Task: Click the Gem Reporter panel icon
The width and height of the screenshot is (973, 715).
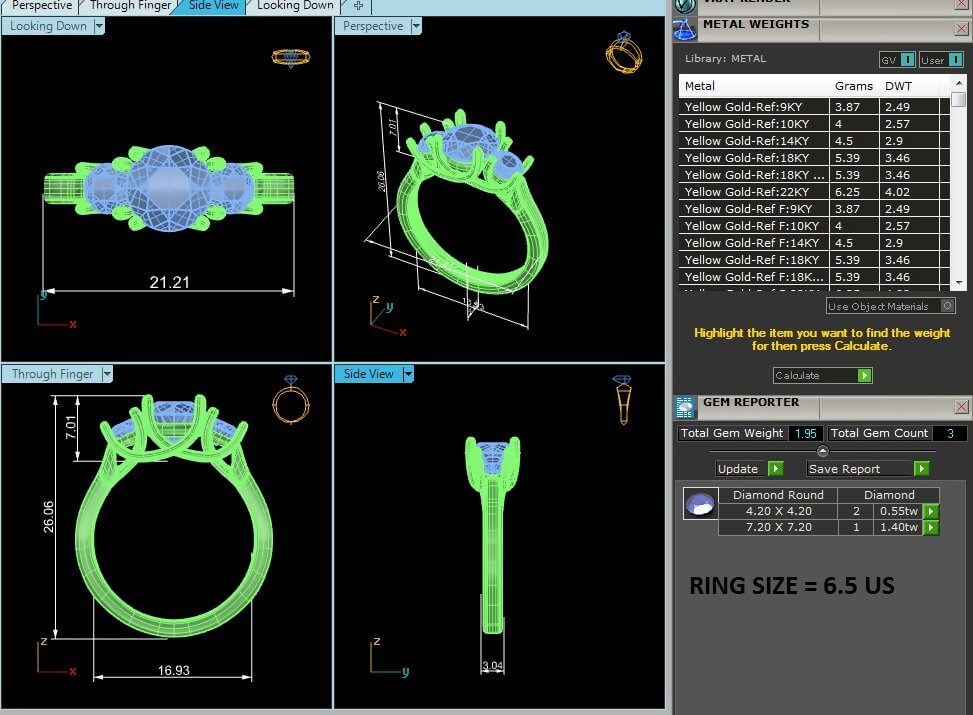Action: [x=685, y=406]
